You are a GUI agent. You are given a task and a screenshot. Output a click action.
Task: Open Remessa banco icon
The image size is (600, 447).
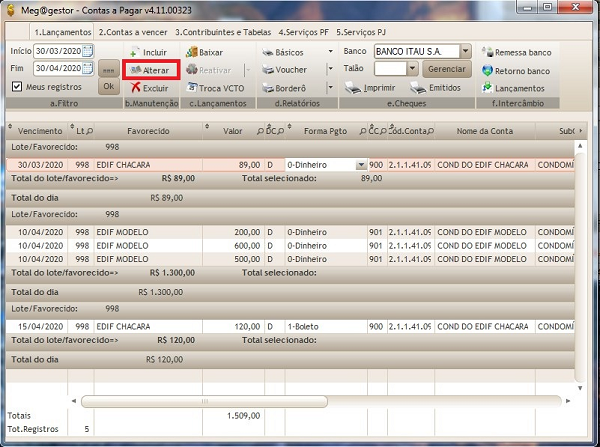(x=488, y=52)
